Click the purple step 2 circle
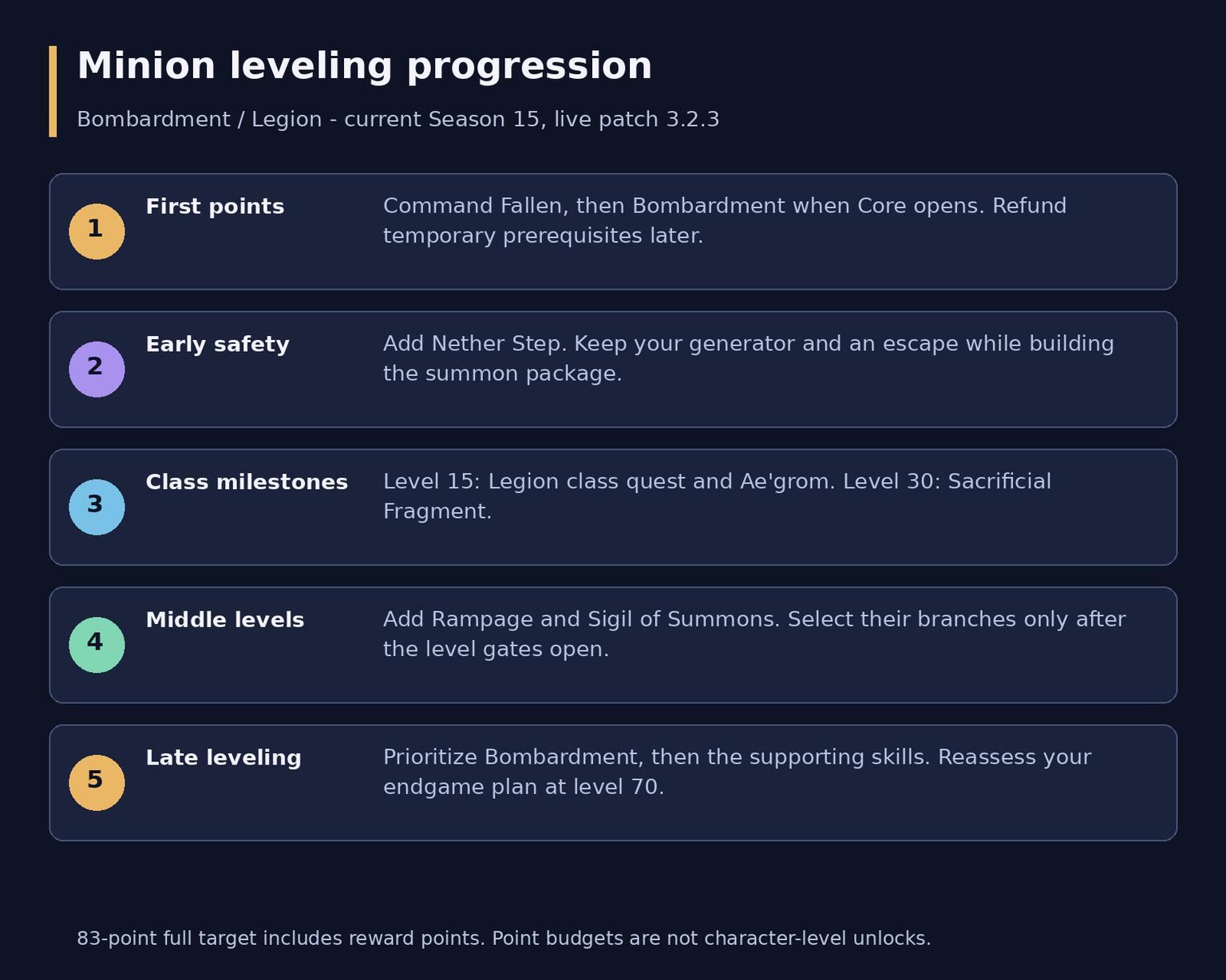Viewport: 1226px width, 980px height. point(97,369)
